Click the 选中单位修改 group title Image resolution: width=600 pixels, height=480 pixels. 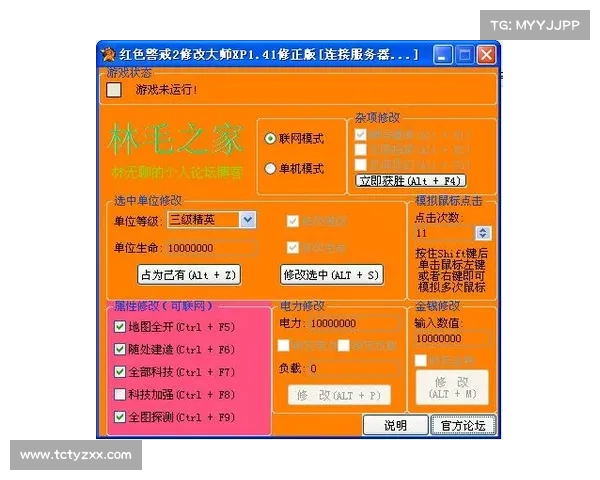coord(148,201)
